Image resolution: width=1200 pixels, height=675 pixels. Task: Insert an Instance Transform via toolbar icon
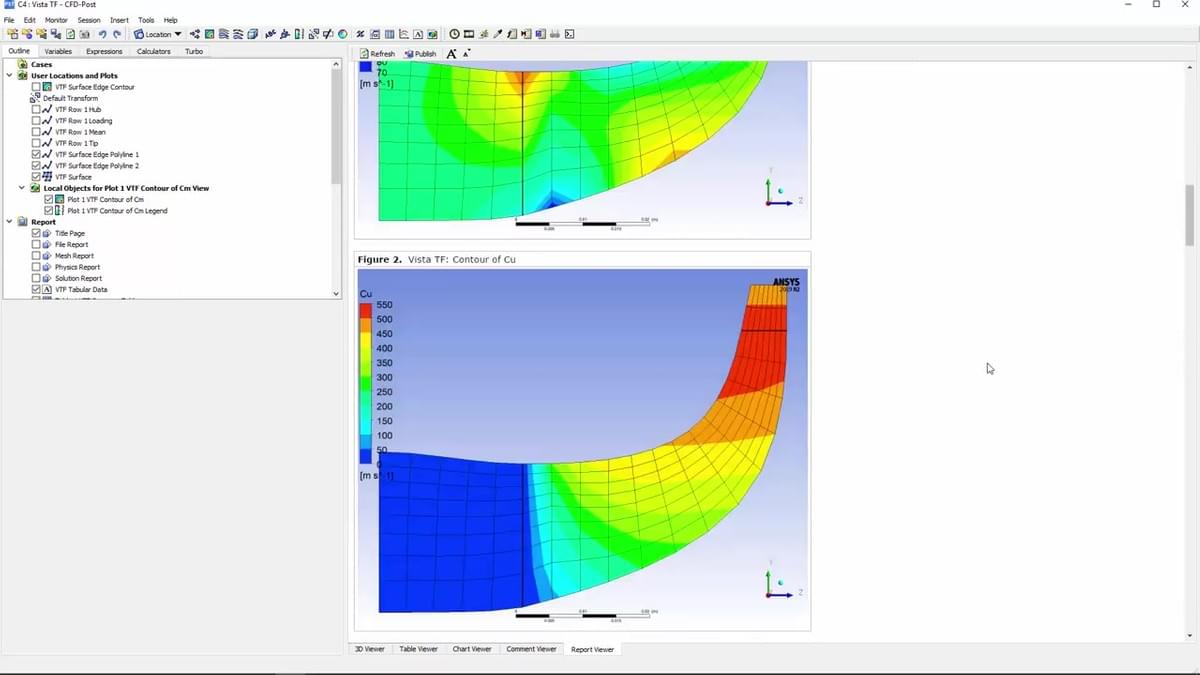[x=313, y=34]
